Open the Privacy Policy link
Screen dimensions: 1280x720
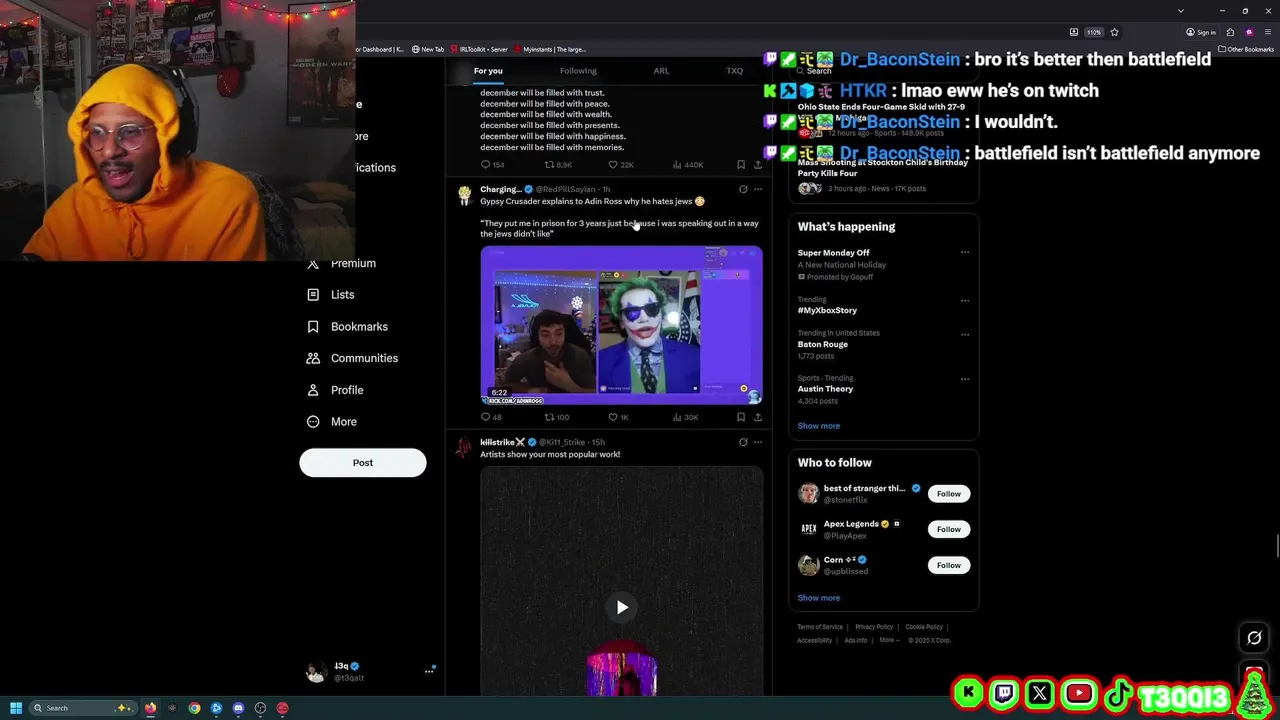(874, 627)
